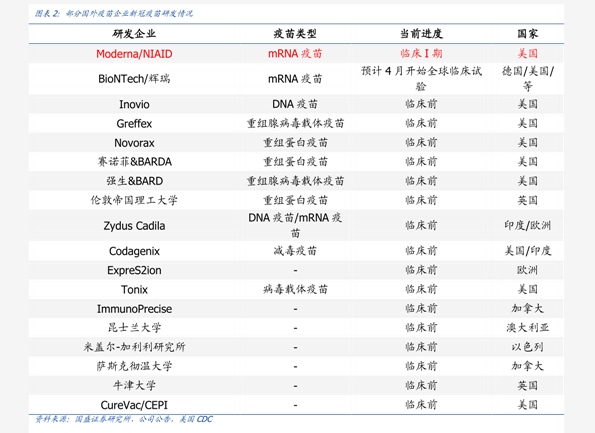Screen dimensions: 595x433
Task: Click 临床前 in the Zydus Cadila row
Action: [x=421, y=225]
